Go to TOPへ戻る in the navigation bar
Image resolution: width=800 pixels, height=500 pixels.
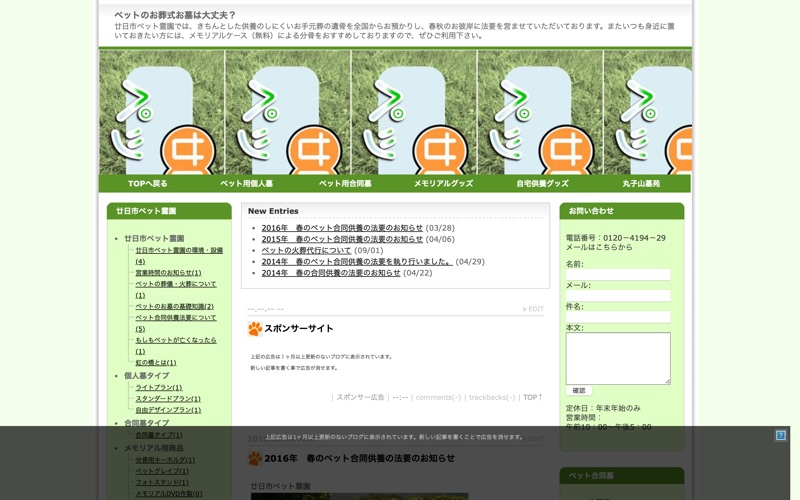tap(147, 183)
